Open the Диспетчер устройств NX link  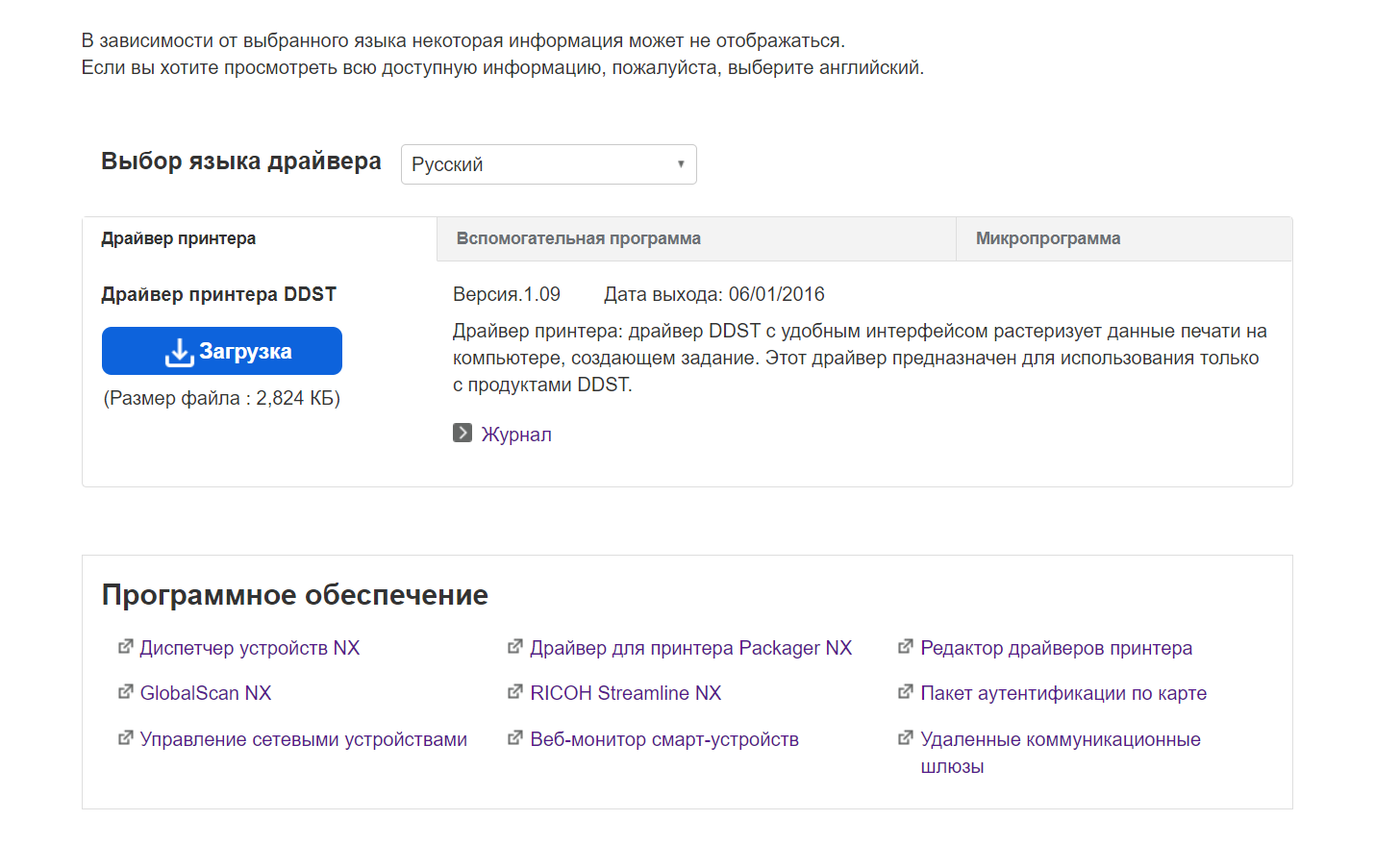(x=250, y=648)
